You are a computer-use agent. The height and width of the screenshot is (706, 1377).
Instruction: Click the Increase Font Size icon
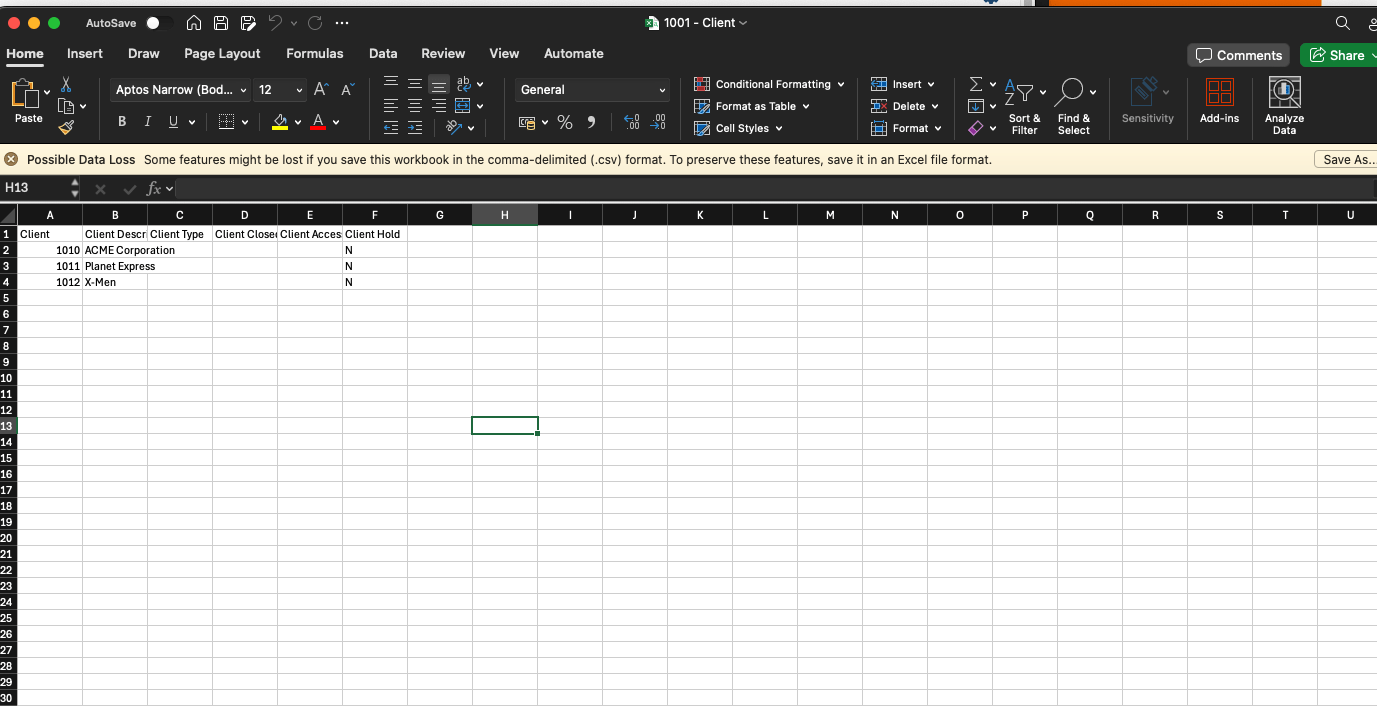[x=321, y=90]
